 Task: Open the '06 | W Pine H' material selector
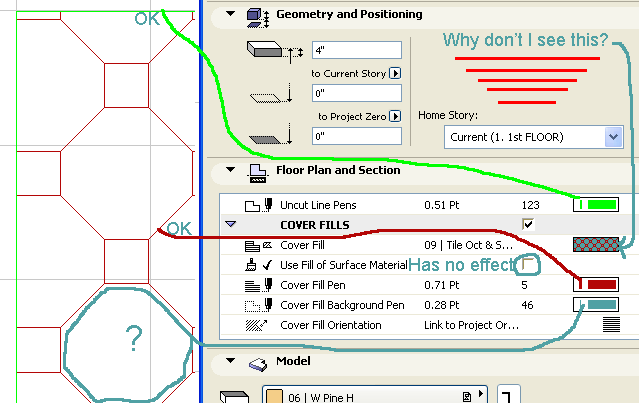coord(375,394)
